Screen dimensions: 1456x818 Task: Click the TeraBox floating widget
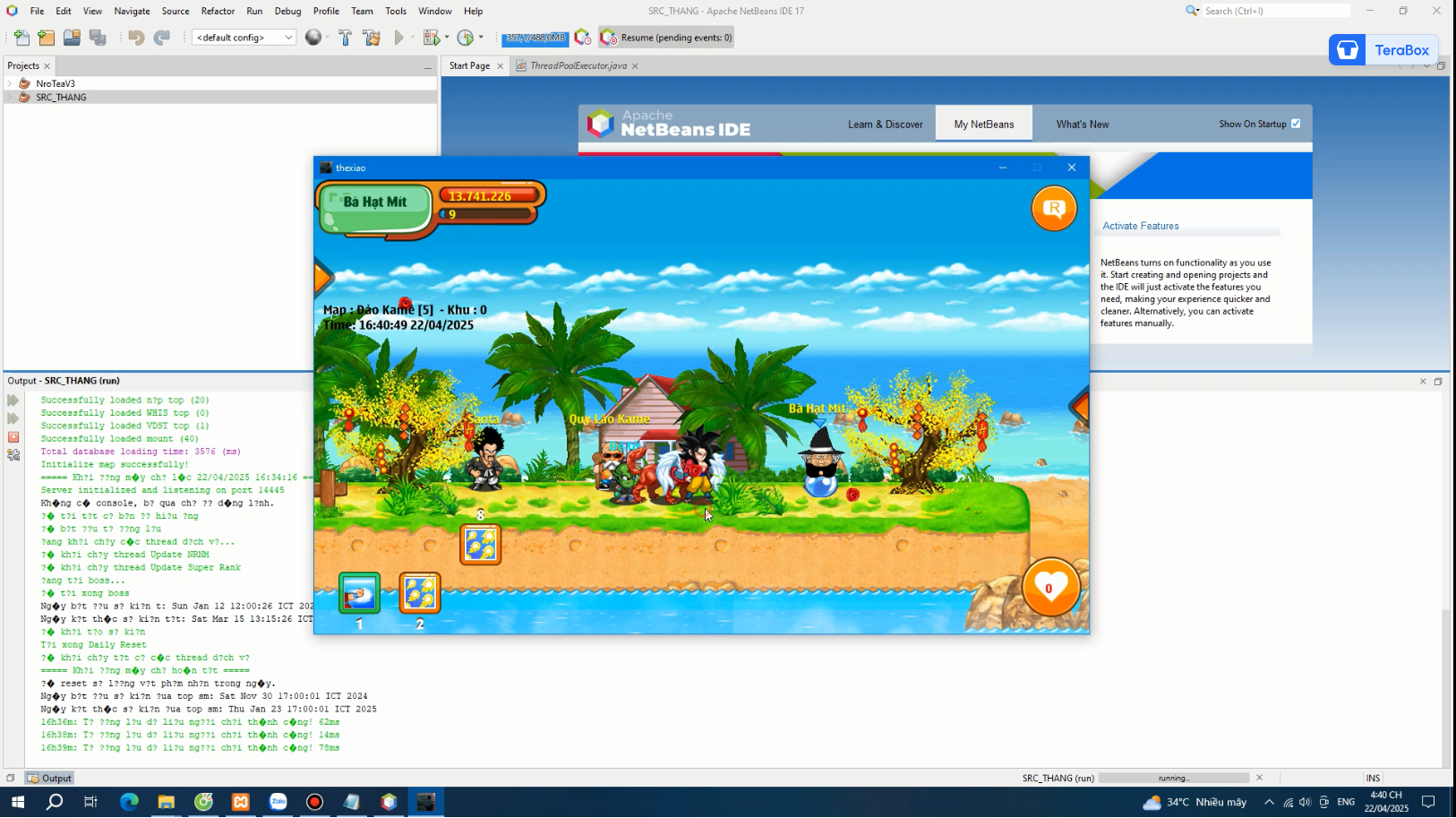[x=1383, y=50]
